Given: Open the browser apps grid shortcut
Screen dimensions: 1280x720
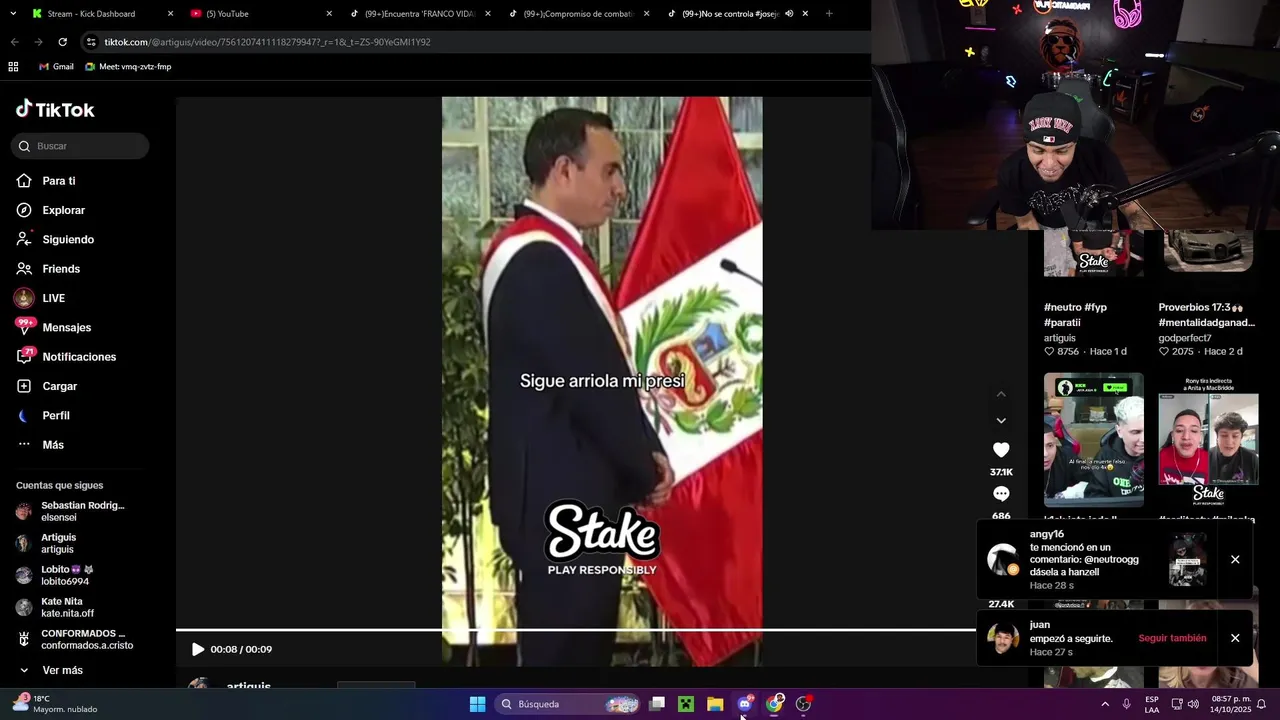Looking at the screenshot, I should 13,67.
